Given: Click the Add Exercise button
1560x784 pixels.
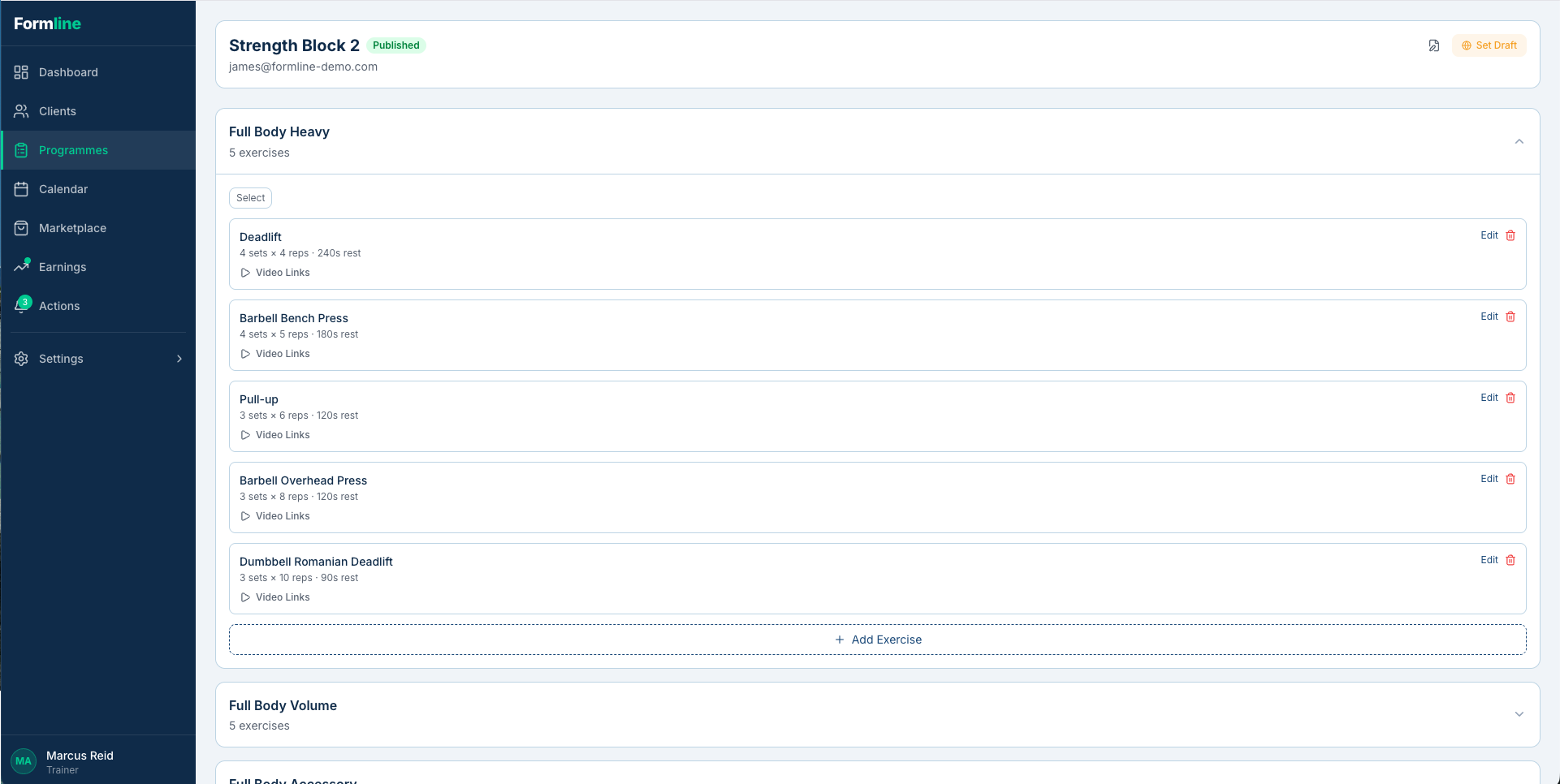Looking at the screenshot, I should click(x=877, y=640).
